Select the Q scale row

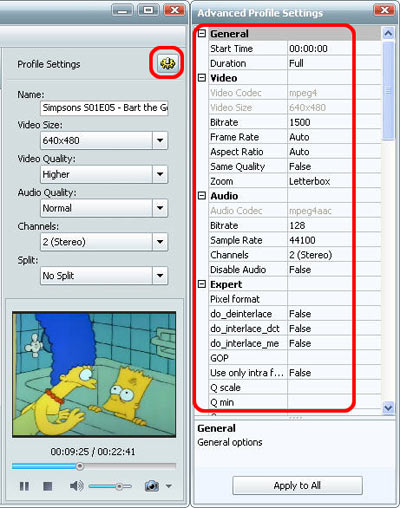(x=295, y=387)
